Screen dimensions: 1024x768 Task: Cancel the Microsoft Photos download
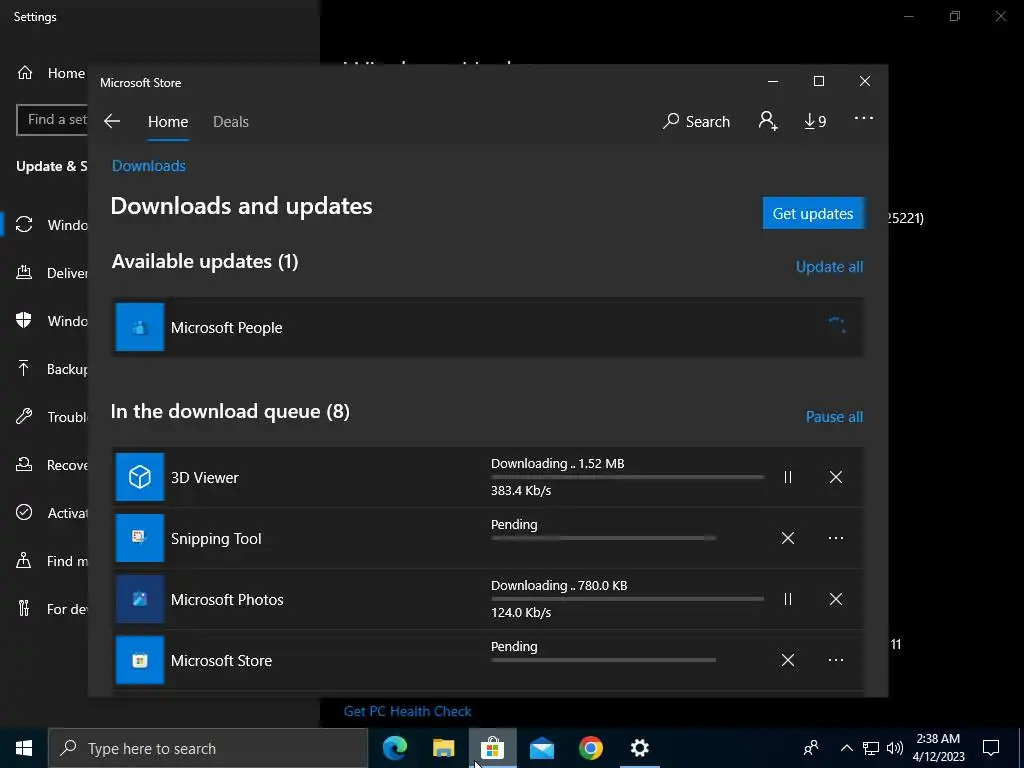[836, 600]
